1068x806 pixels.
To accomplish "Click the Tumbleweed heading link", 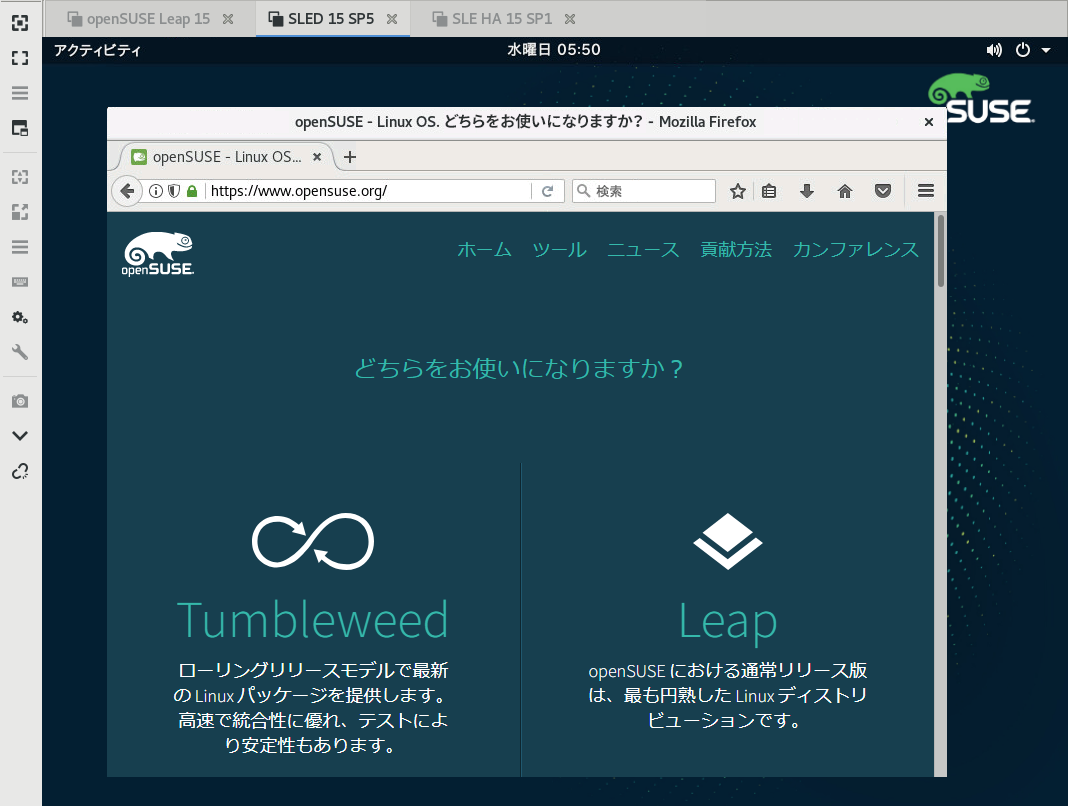I will click(x=313, y=620).
